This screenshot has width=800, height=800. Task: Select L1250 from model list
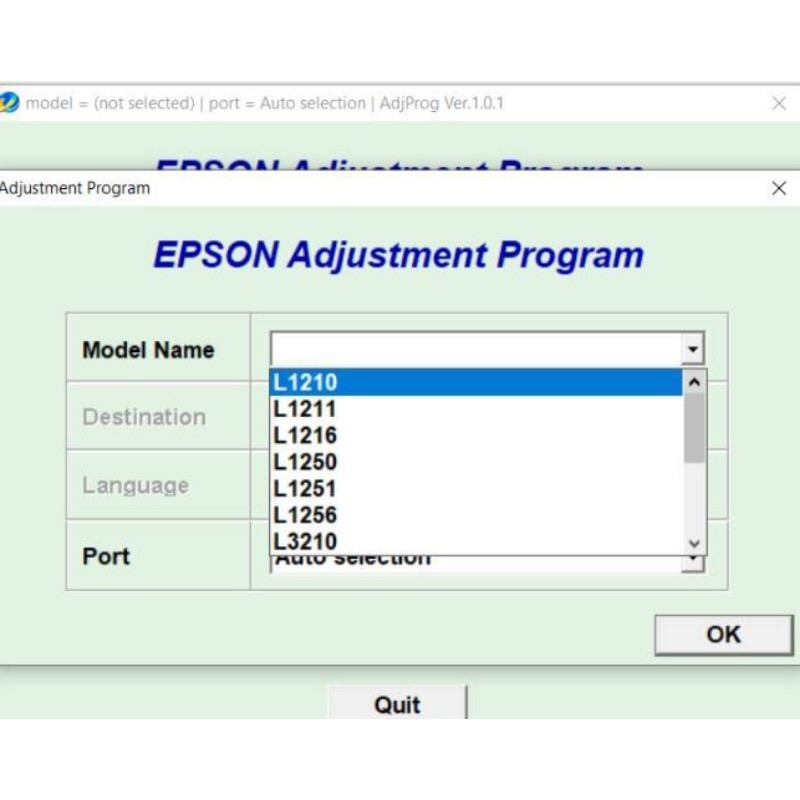point(476,462)
